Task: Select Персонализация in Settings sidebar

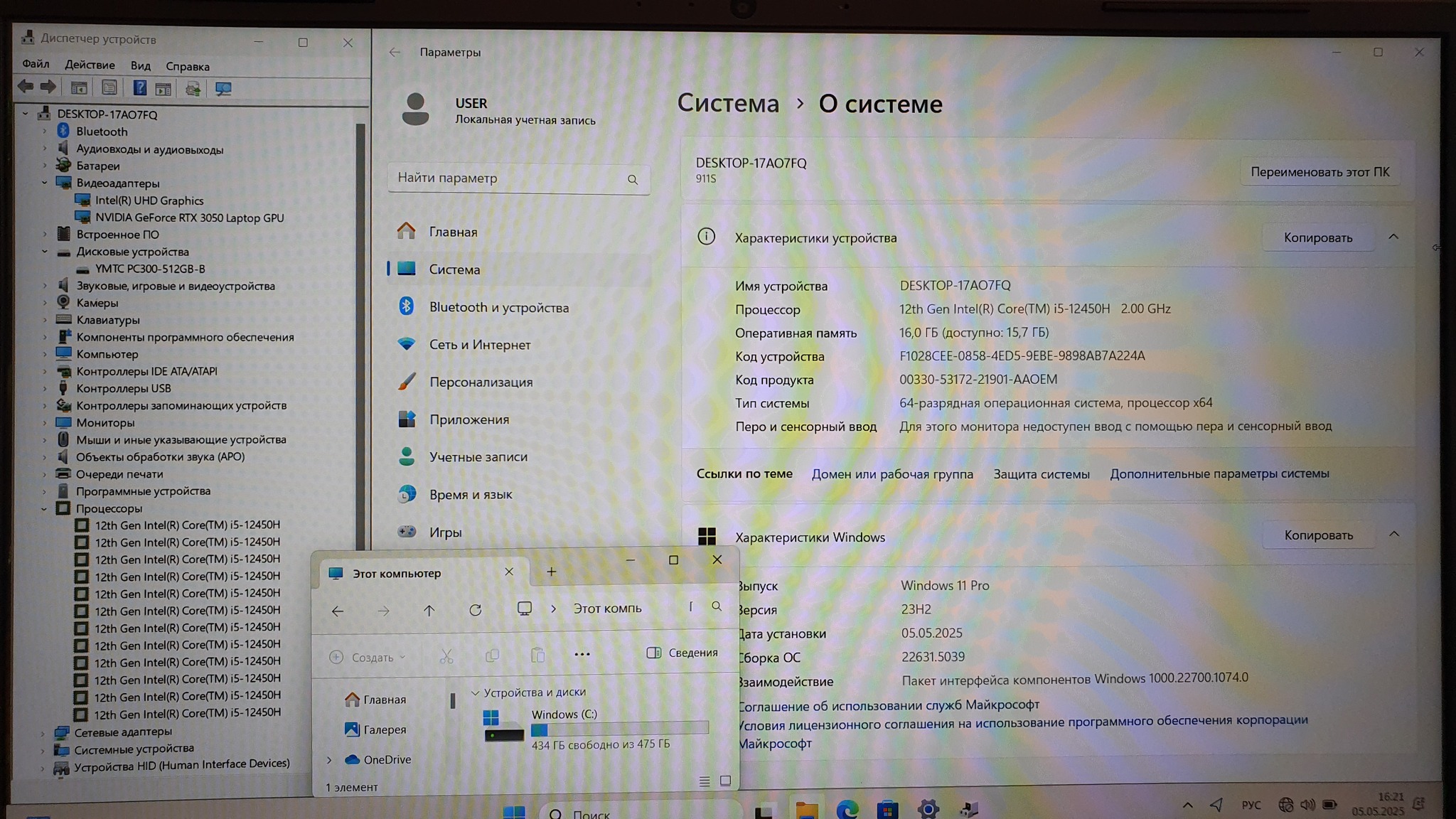Action: pos(481,382)
